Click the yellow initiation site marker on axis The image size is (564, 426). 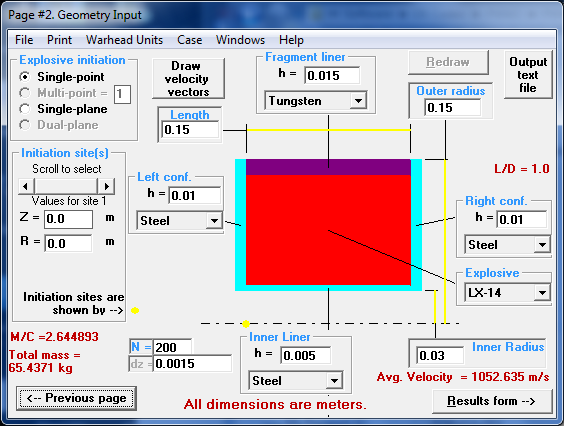(x=246, y=324)
